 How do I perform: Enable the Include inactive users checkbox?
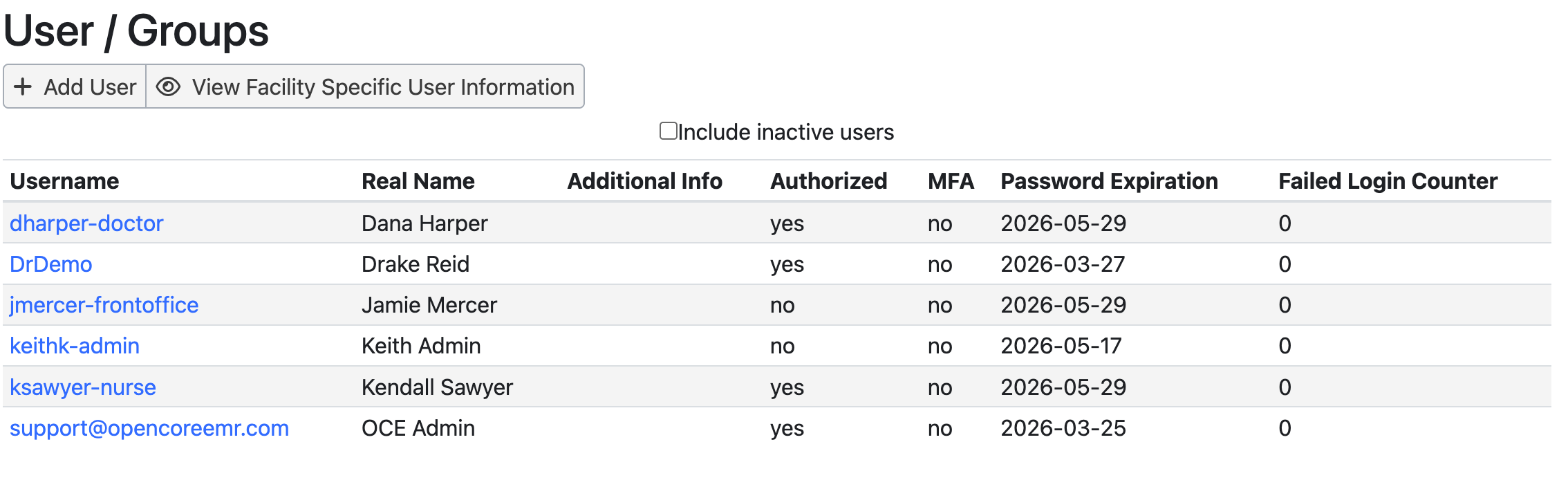668,131
